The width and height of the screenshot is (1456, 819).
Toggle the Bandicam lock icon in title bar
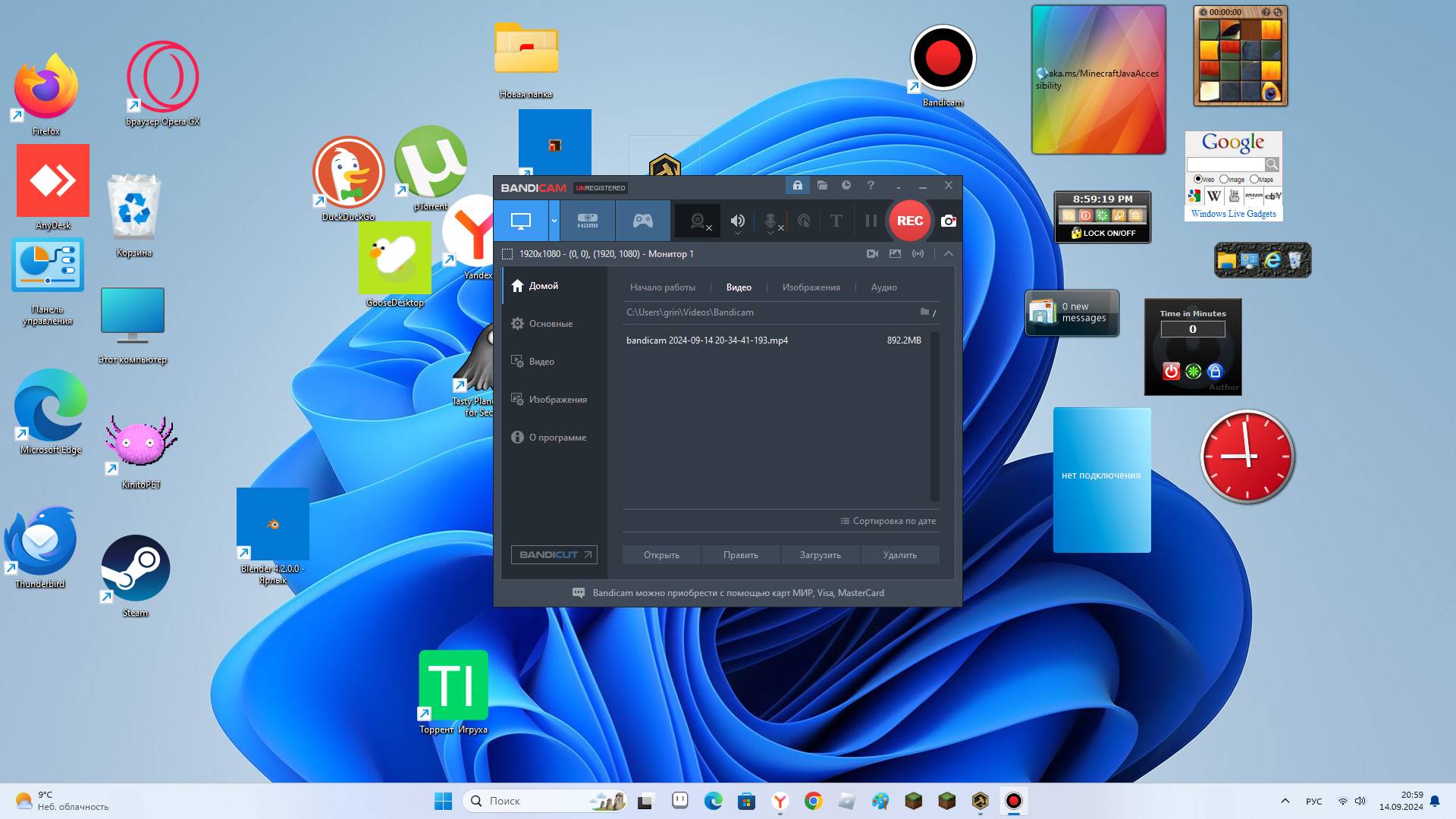(x=797, y=186)
